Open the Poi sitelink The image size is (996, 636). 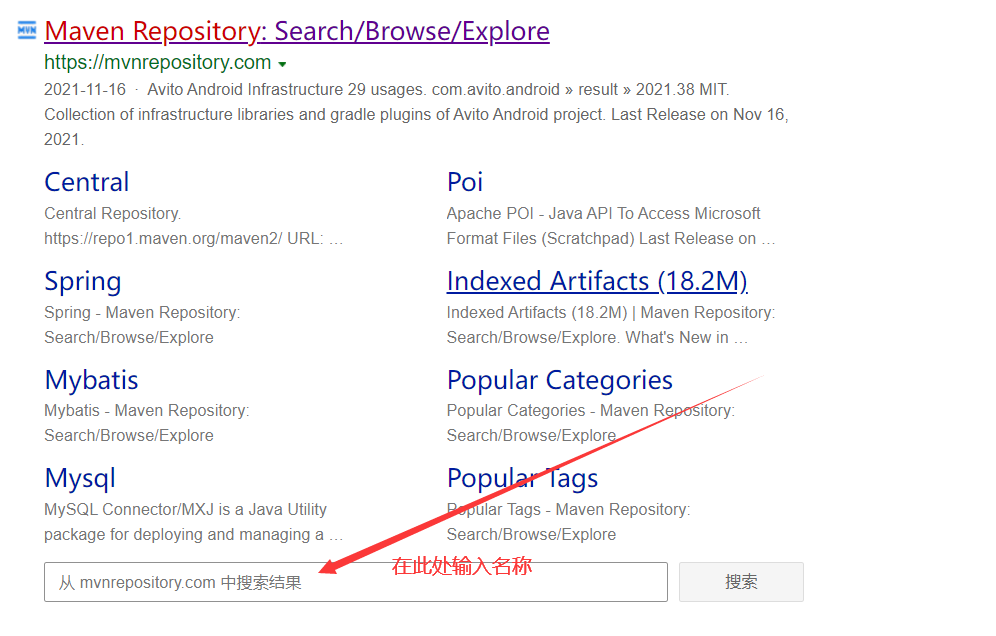tap(465, 182)
